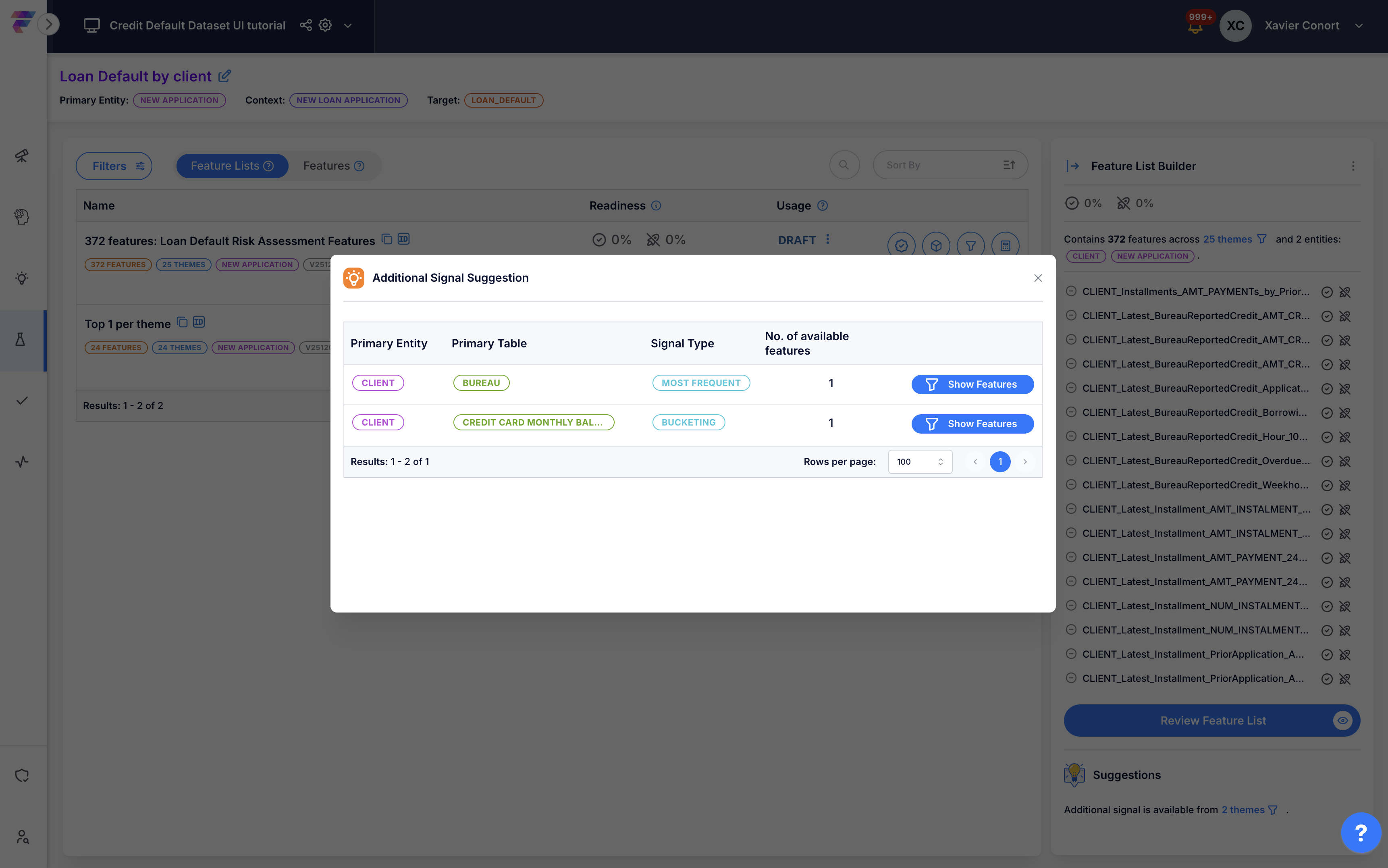Open the Rows per page 100 dropdown

pos(920,461)
